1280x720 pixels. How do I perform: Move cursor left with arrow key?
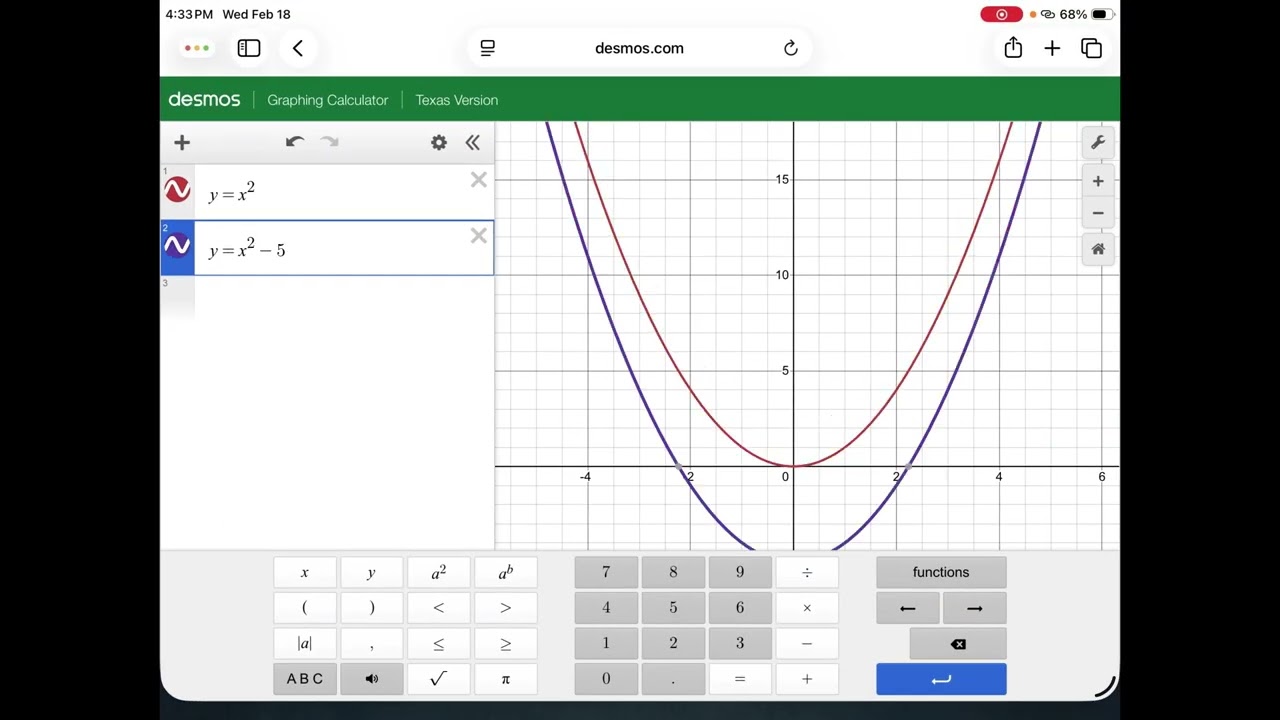[x=908, y=608]
